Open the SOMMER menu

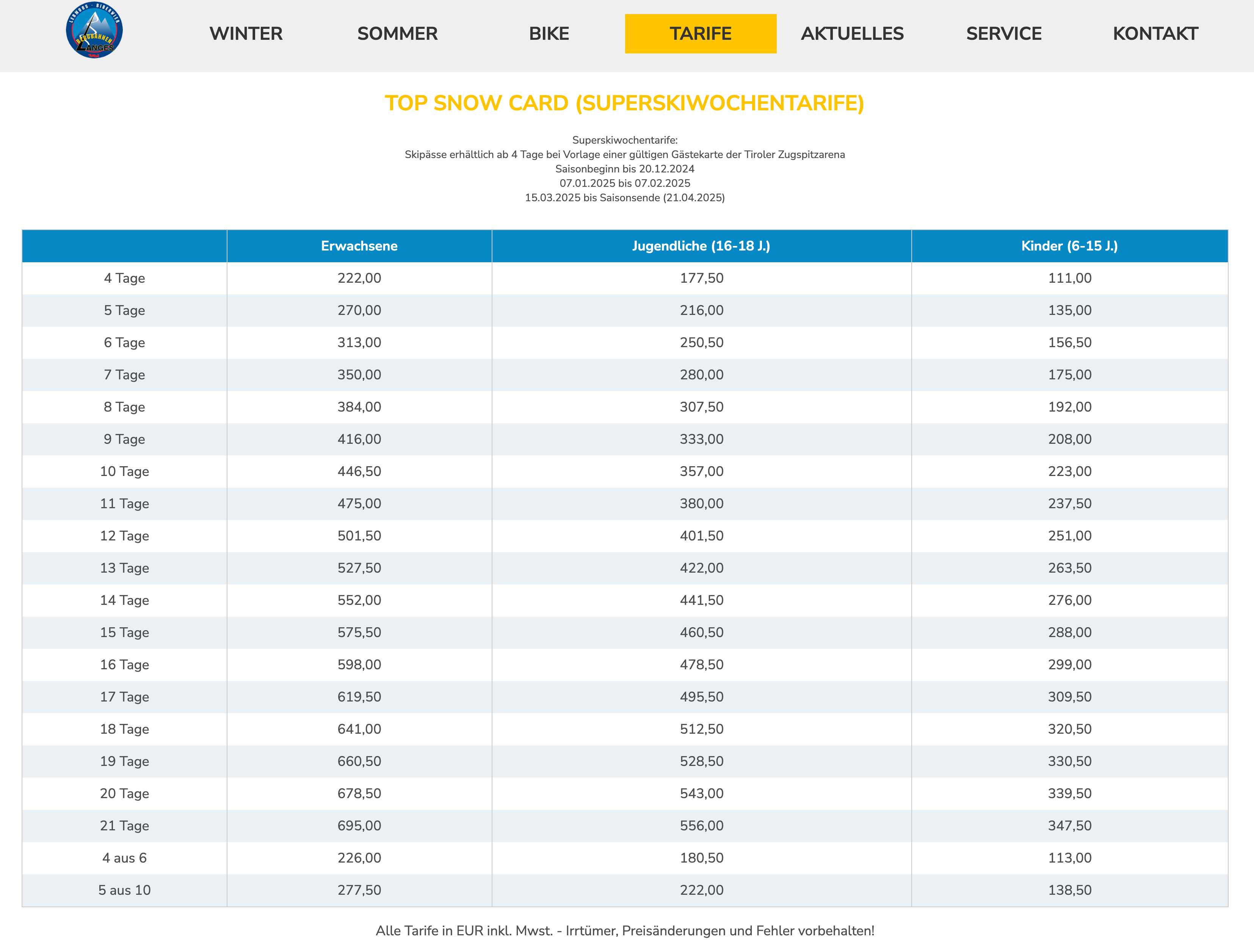pyautogui.click(x=397, y=33)
